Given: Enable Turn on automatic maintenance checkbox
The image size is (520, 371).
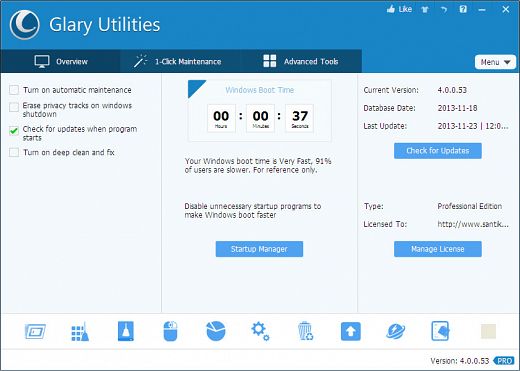Looking at the screenshot, I should click(x=14, y=90).
